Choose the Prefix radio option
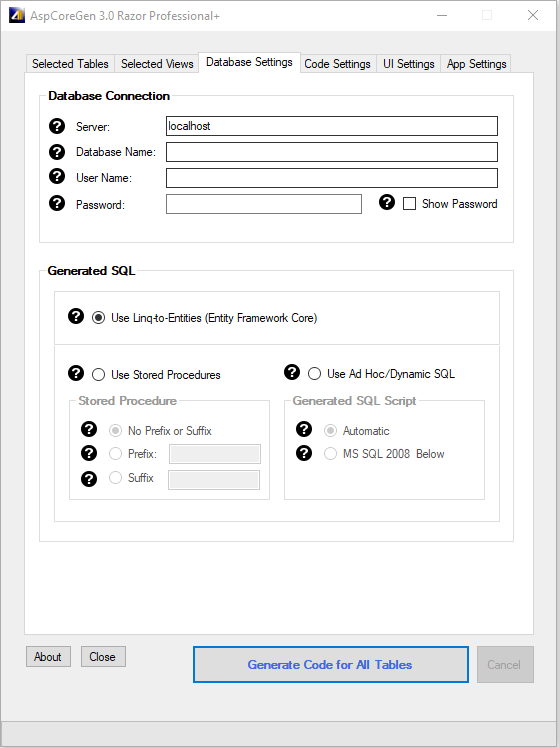559x748 pixels. click(115, 453)
